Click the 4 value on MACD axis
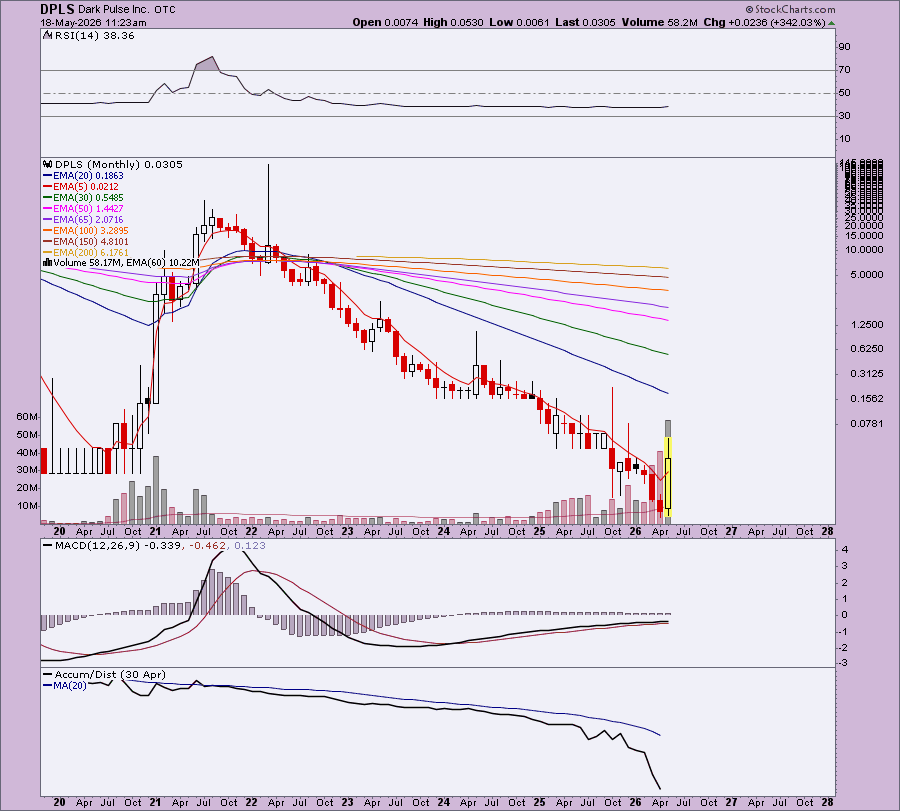This screenshot has width=900, height=811. point(845,550)
